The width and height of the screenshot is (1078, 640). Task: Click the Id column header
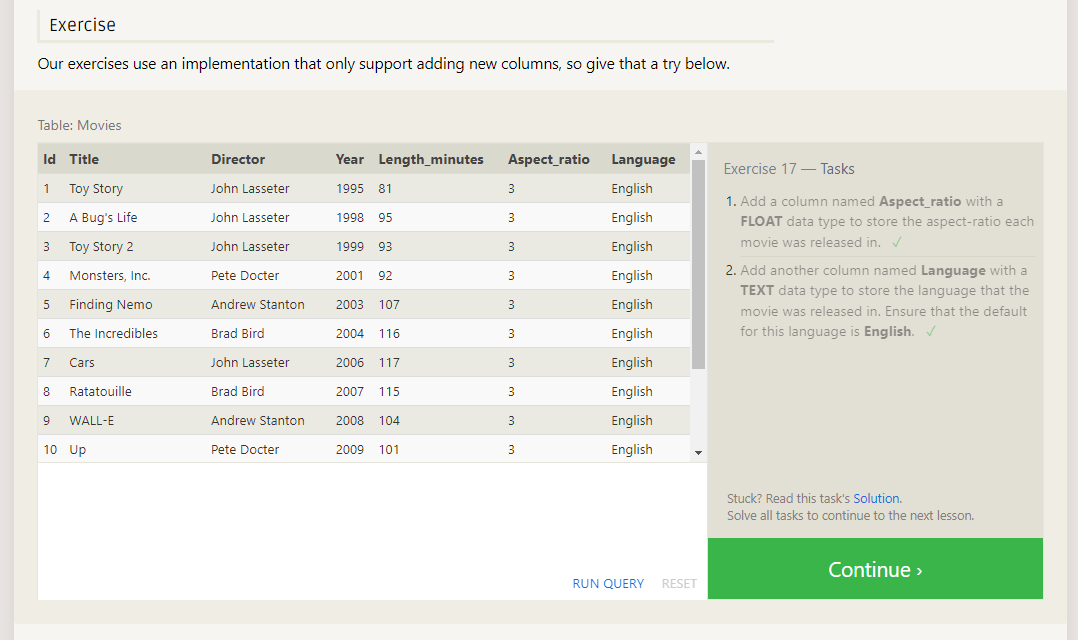(x=50, y=159)
